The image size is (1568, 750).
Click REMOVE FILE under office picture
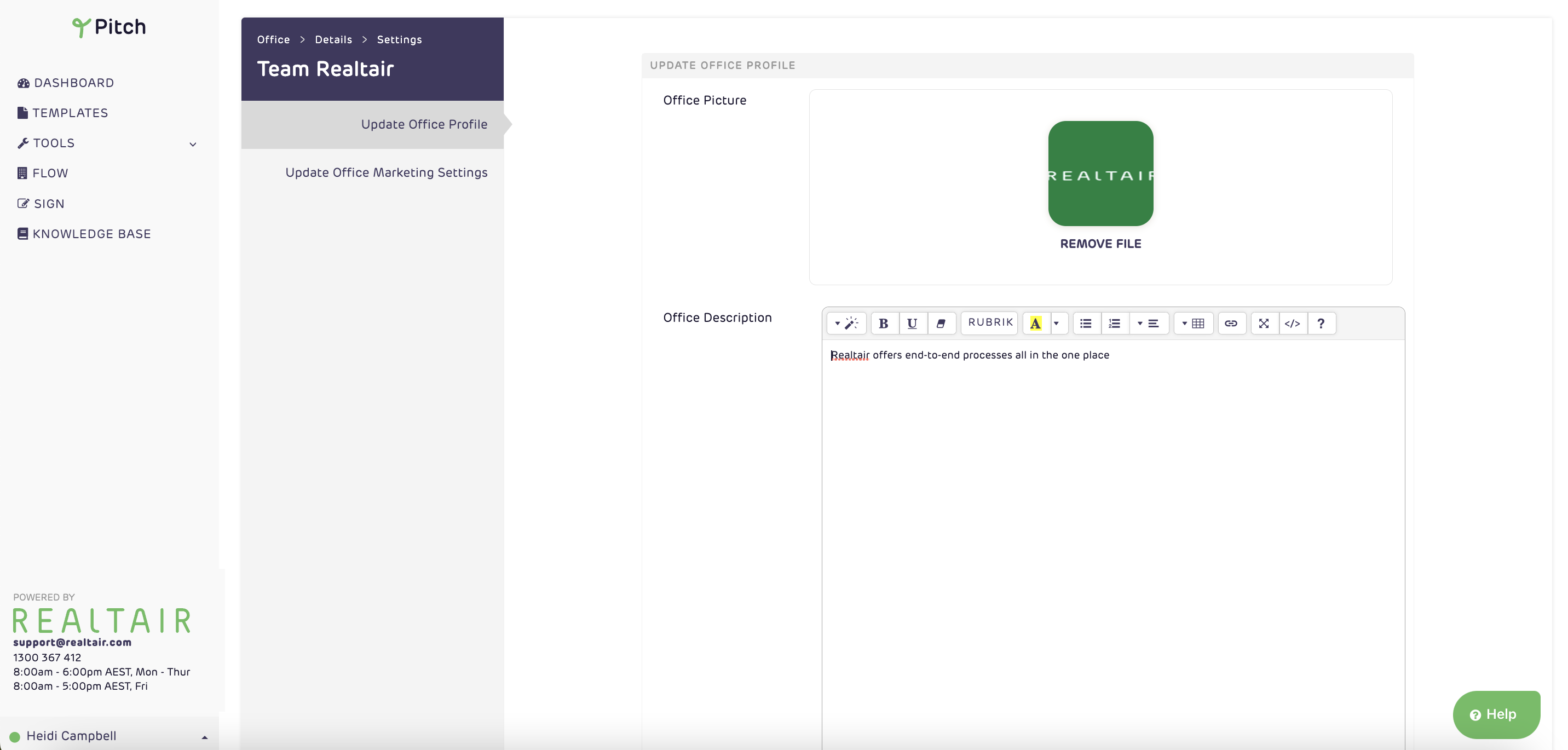click(x=1100, y=244)
